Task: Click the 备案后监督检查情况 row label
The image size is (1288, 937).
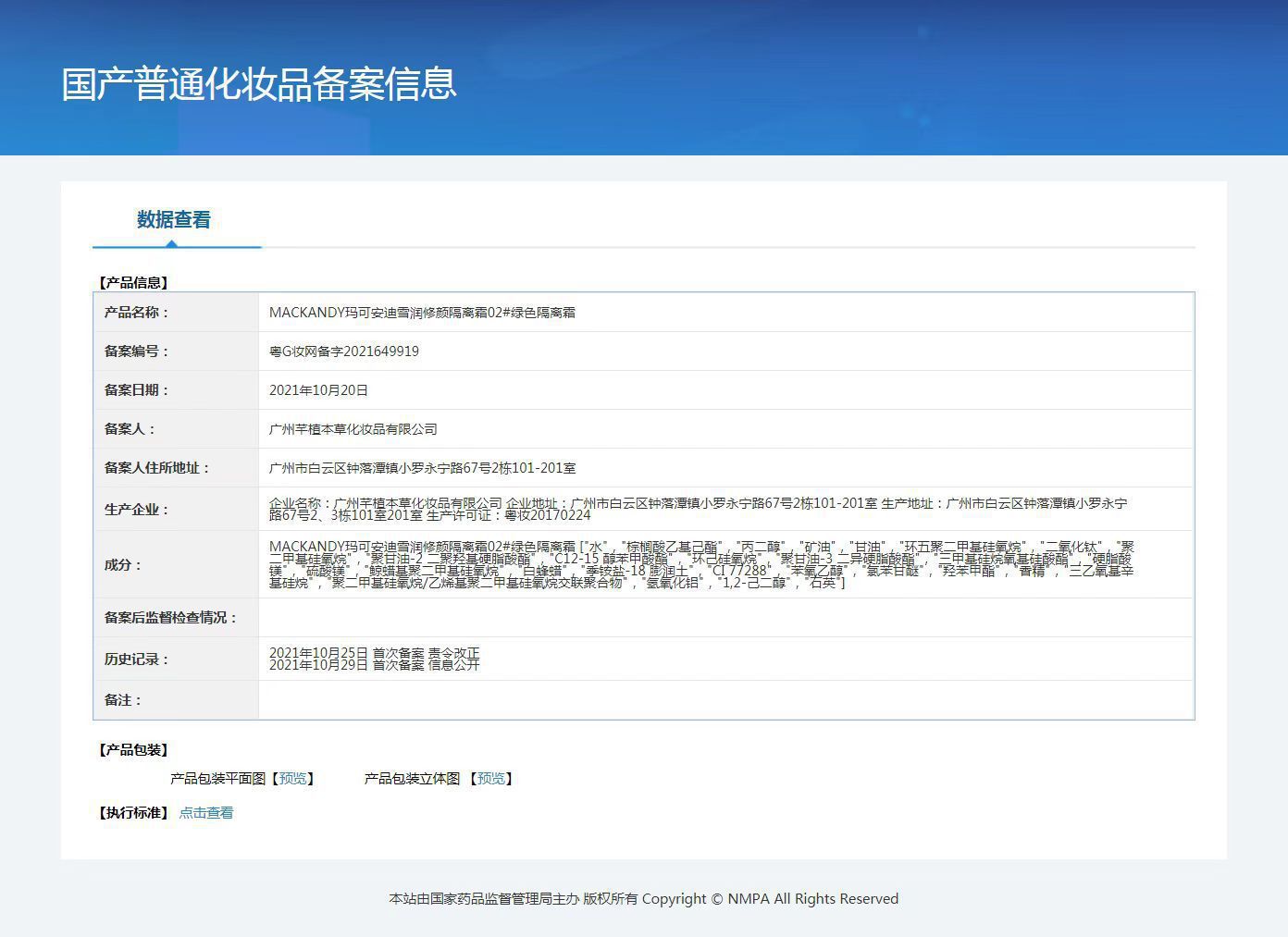Action: [x=171, y=618]
